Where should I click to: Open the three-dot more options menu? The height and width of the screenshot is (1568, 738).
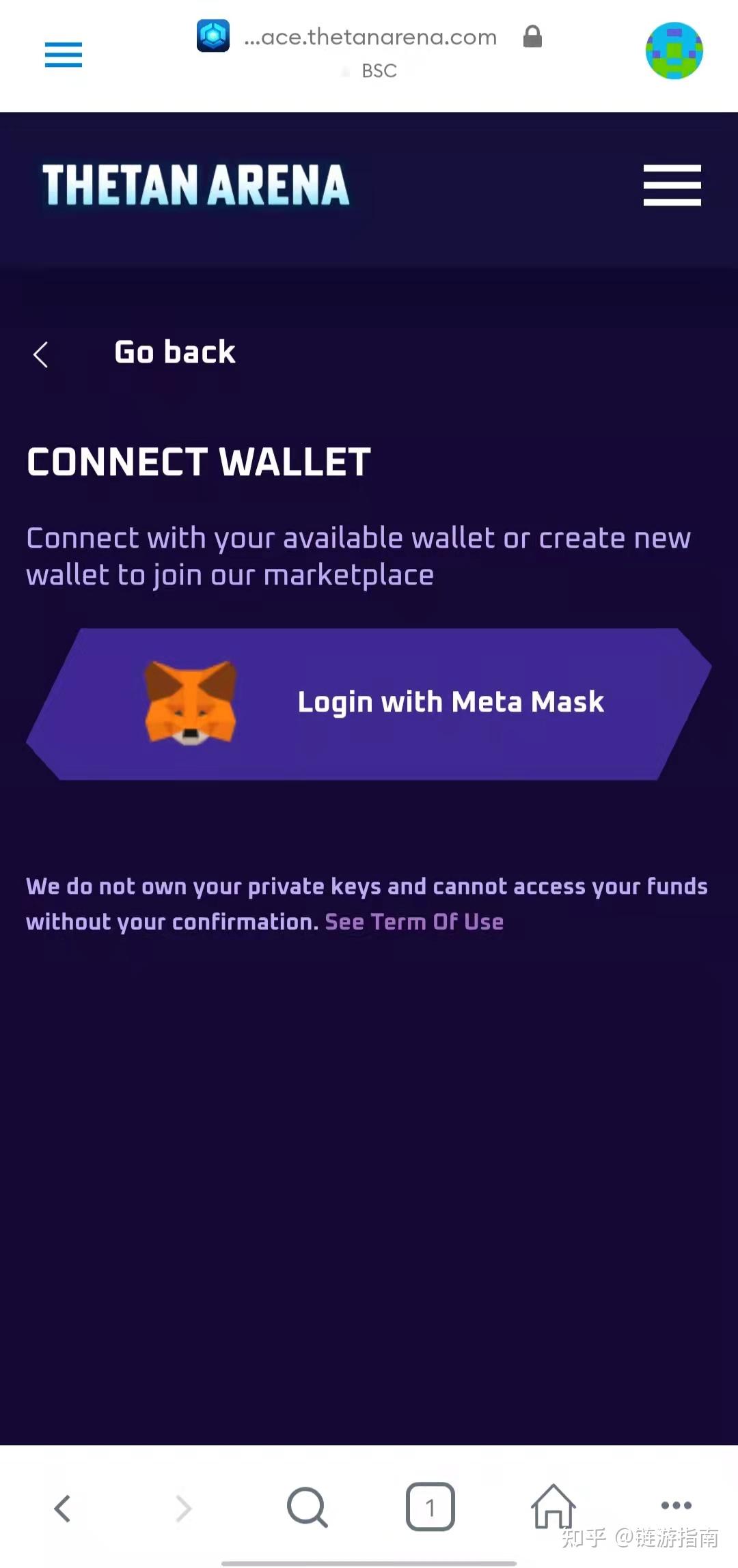(676, 1505)
